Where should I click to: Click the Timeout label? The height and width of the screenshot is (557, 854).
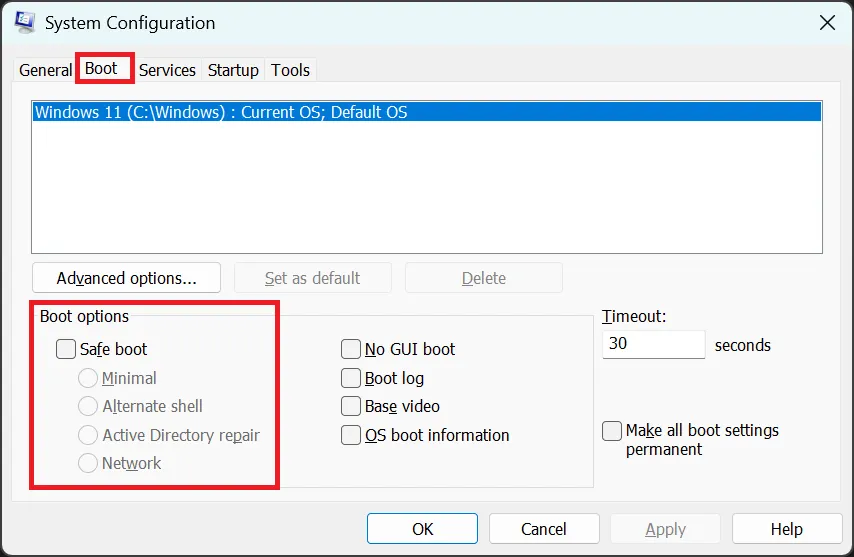[x=633, y=316]
